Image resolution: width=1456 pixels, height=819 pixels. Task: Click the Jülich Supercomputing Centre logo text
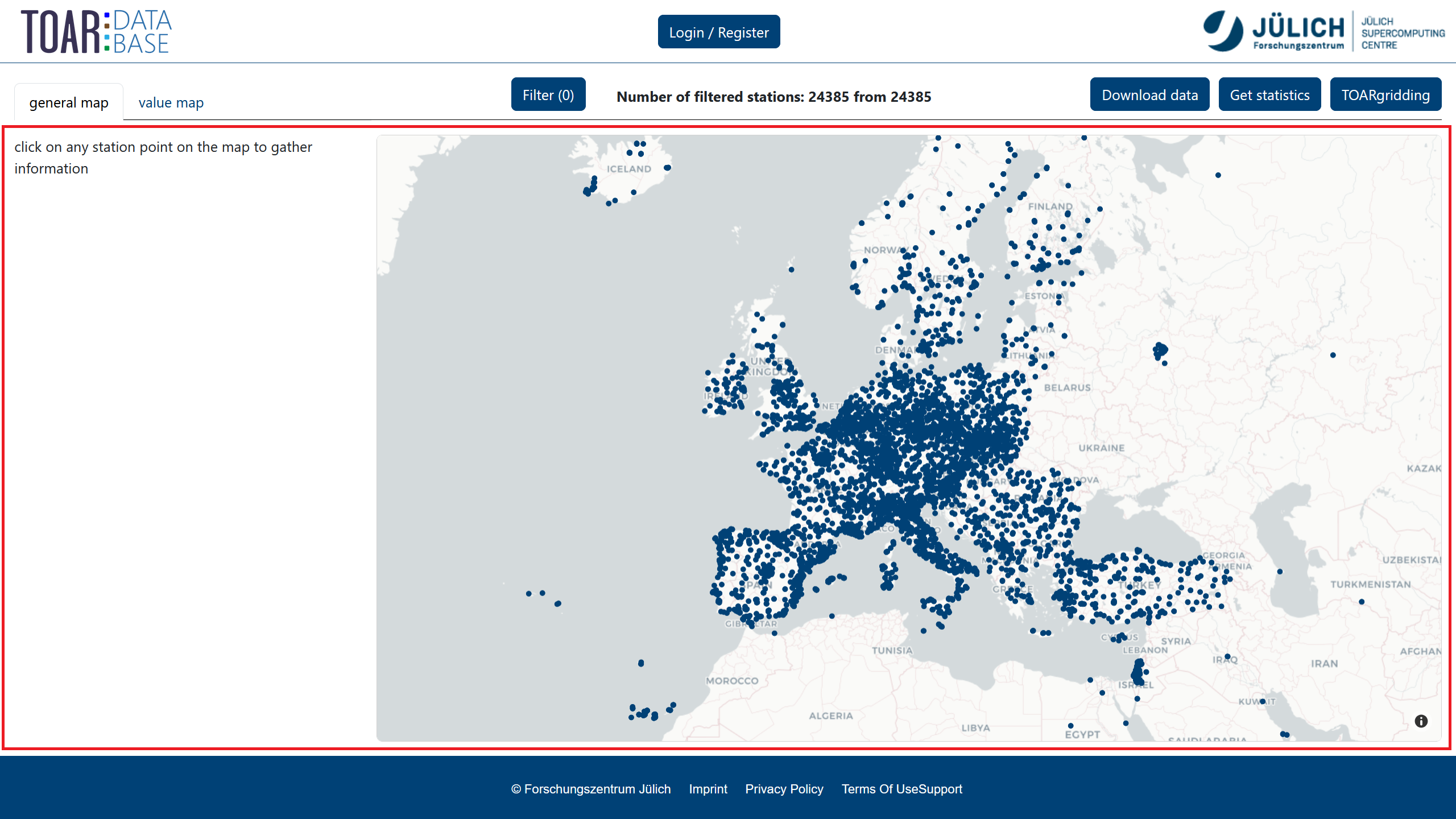1402,33
